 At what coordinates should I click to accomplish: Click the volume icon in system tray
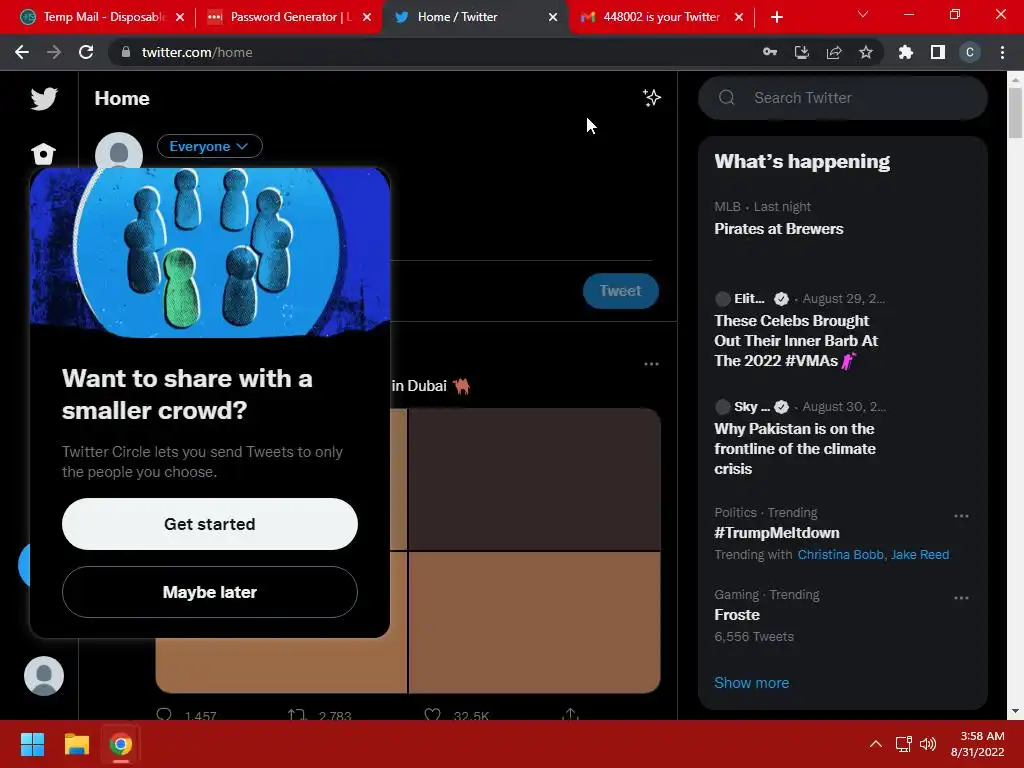click(928, 744)
